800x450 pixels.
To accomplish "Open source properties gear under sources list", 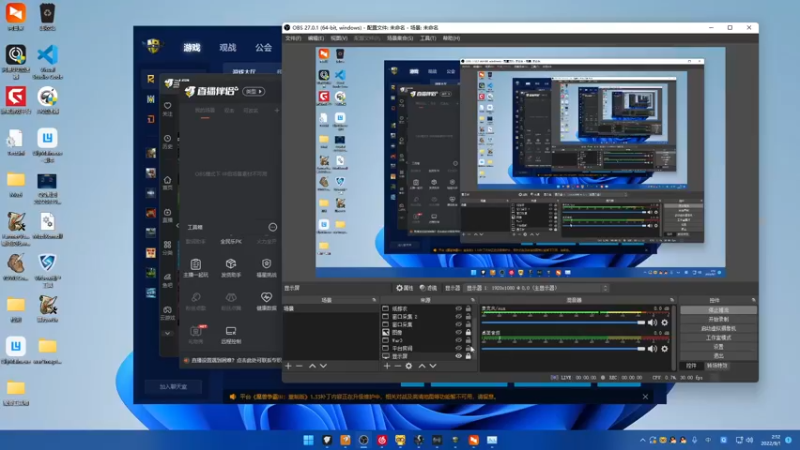I will tap(409, 366).
